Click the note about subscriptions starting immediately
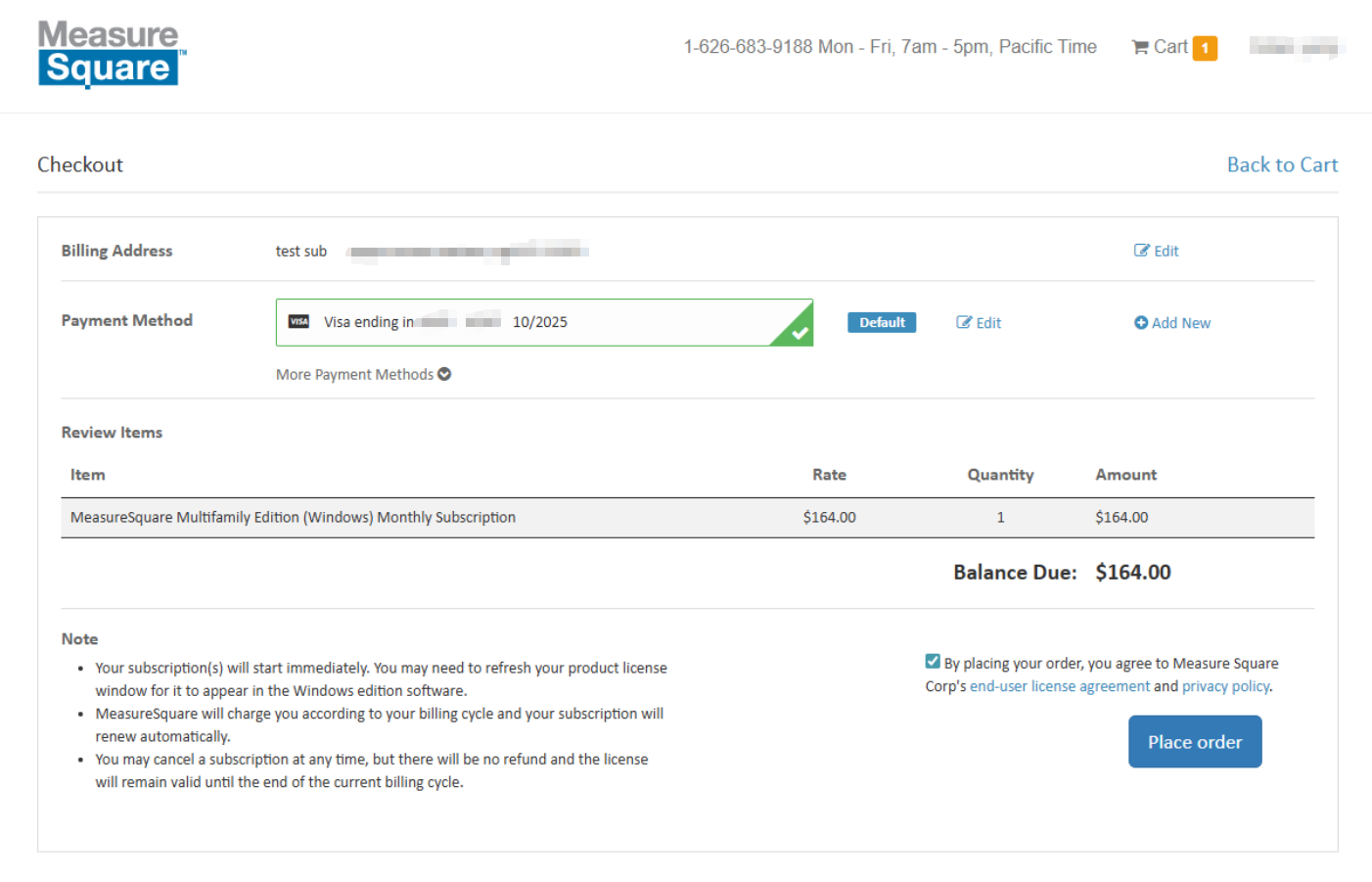 tap(381, 679)
